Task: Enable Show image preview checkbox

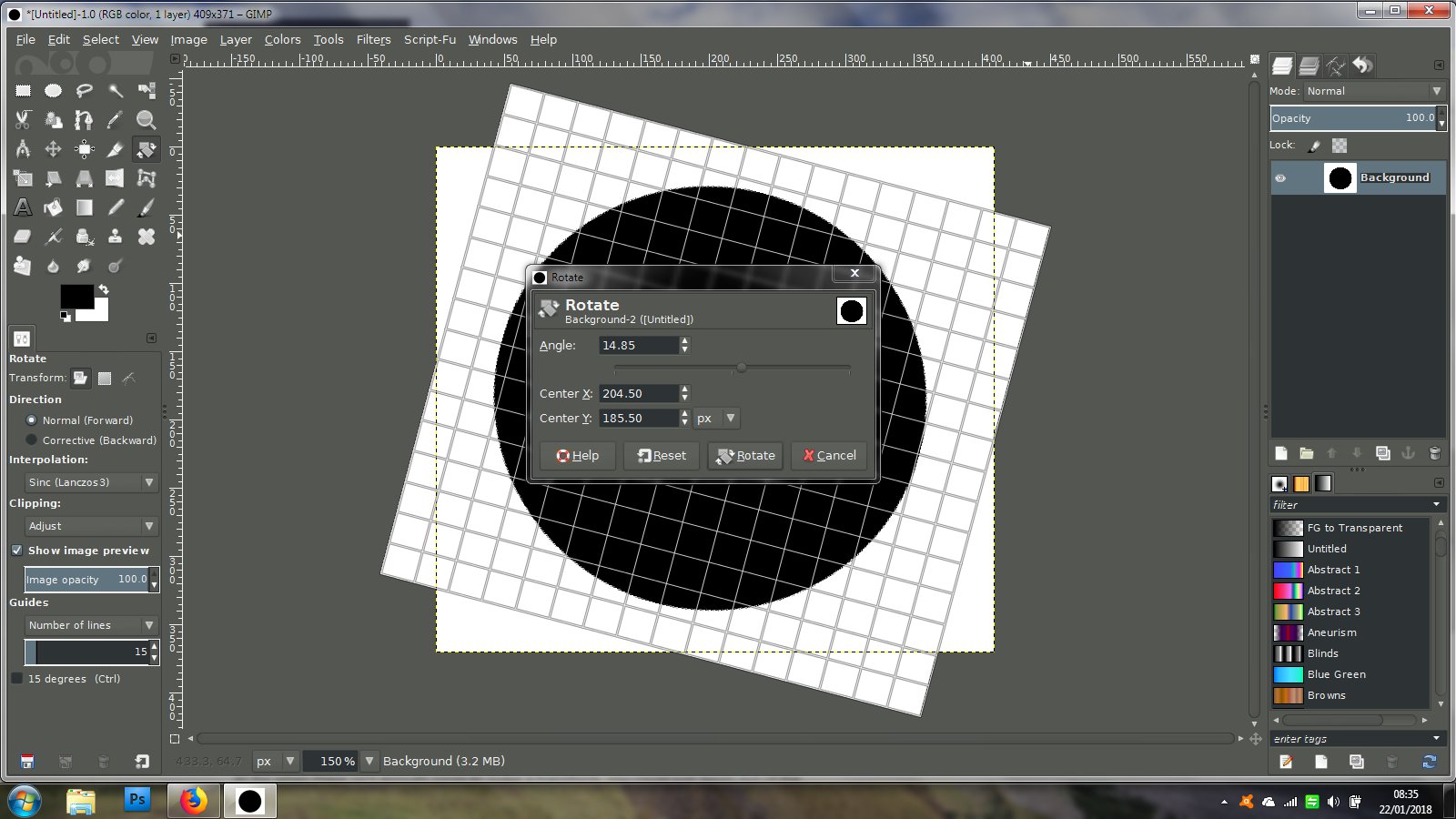Action: (x=16, y=551)
